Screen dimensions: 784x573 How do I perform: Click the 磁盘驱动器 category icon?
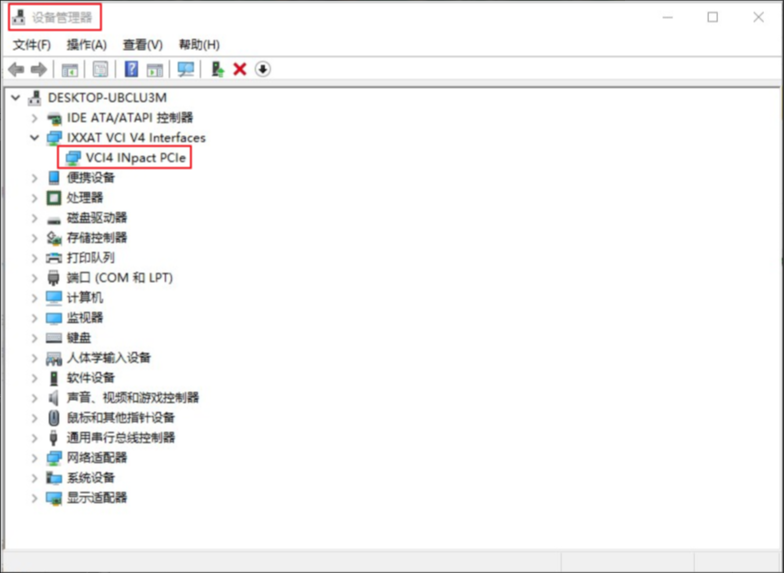[x=54, y=218]
